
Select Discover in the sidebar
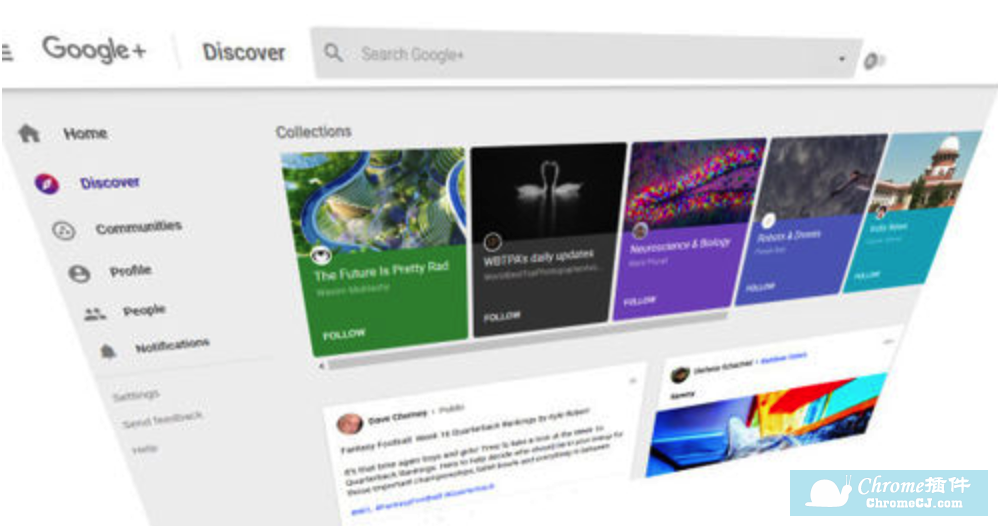tap(110, 183)
